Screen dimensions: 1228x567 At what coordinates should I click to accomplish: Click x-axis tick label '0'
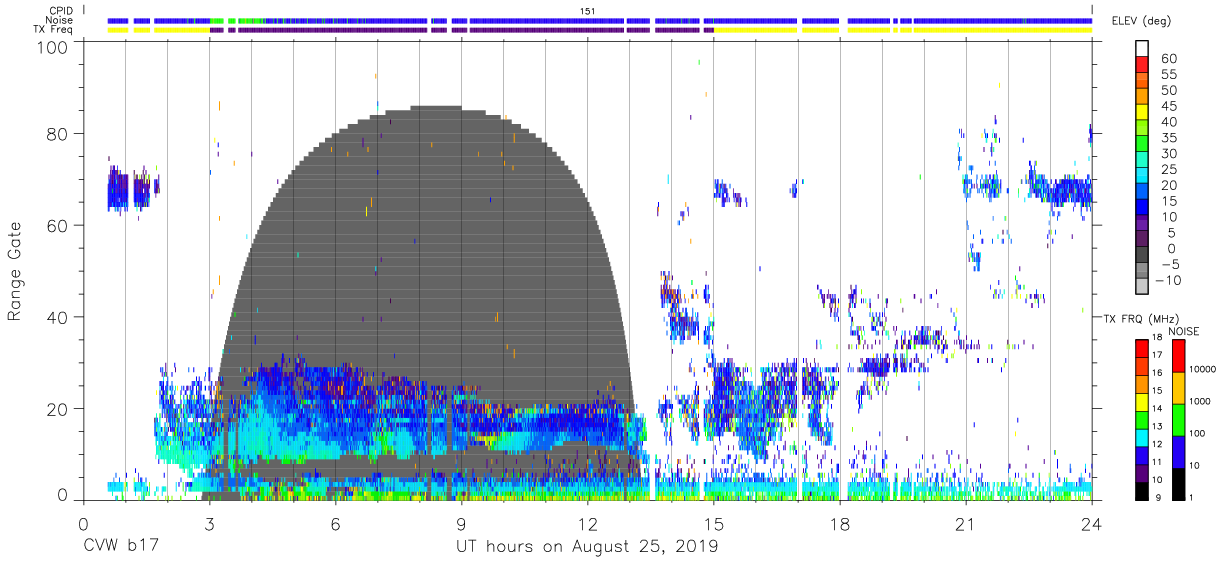coord(83,524)
